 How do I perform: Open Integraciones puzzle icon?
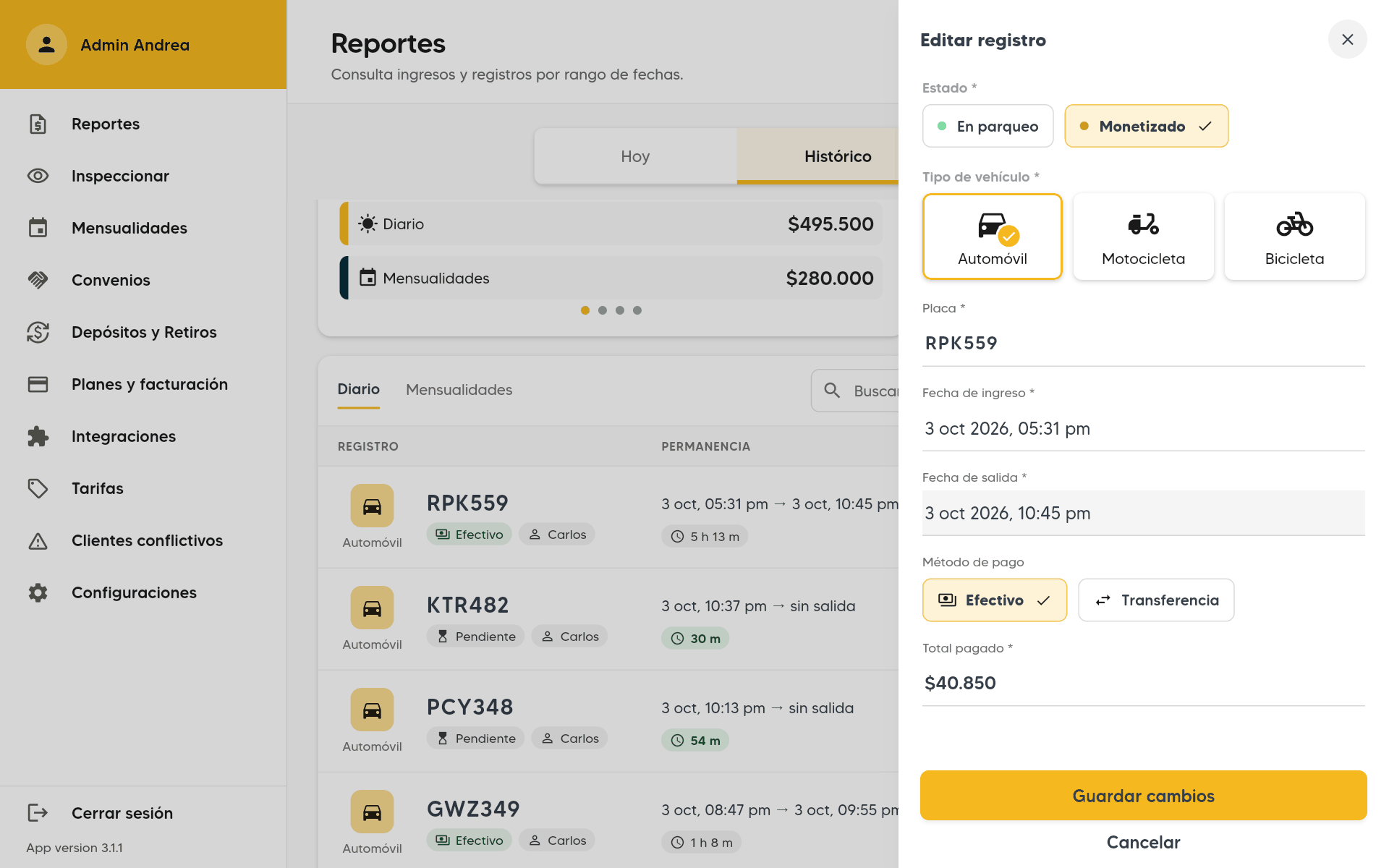[x=38, y=436]
